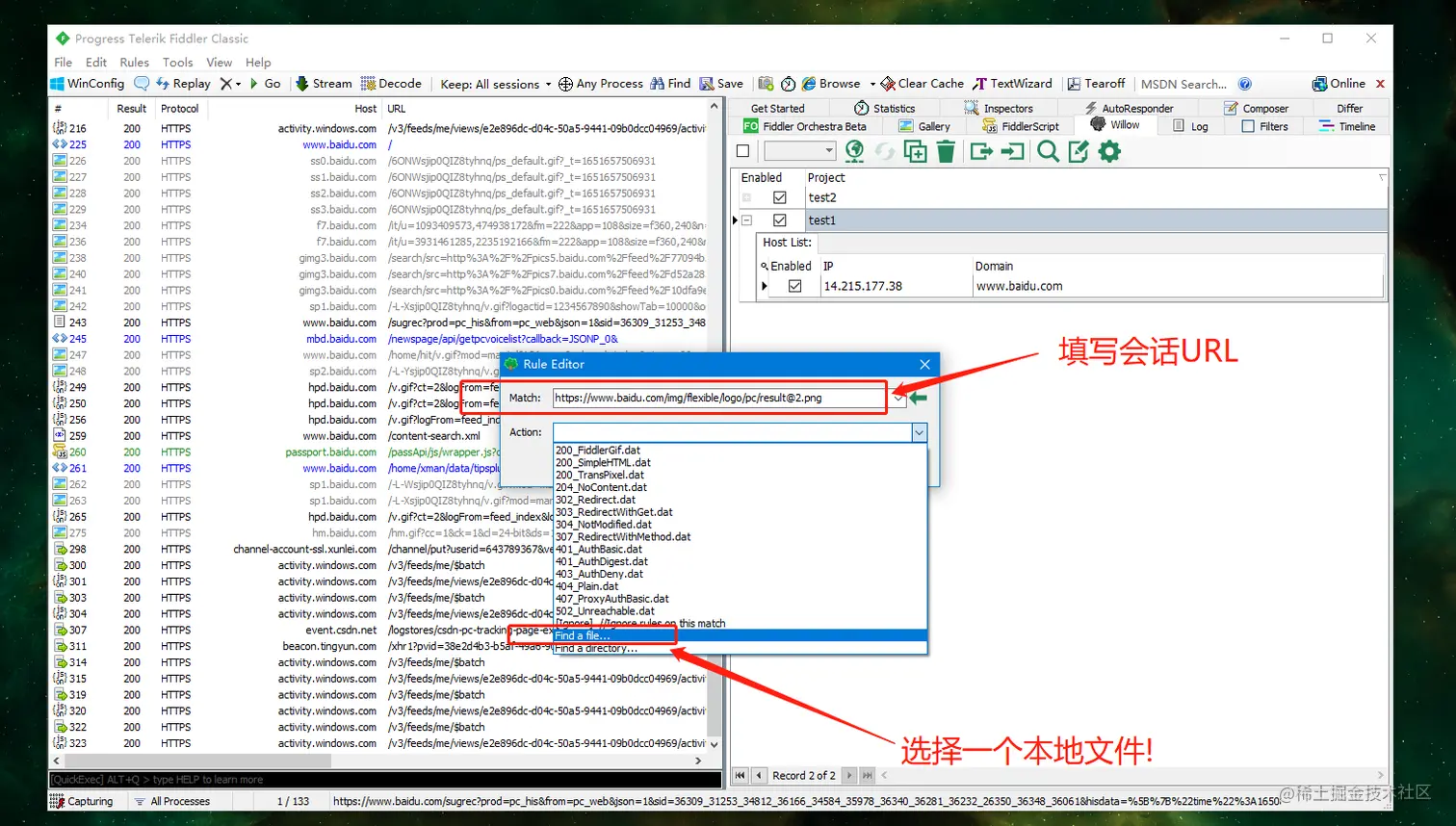Select 200_SimpleHTML.dat from the action list
The image size is (1456, 826).
[603, 462]
